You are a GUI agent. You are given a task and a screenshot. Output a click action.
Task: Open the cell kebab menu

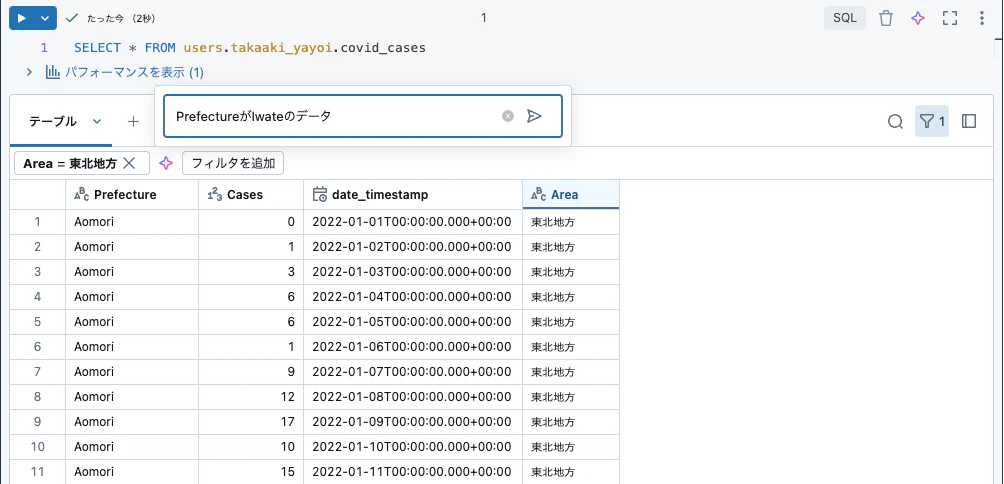(982, 19)
